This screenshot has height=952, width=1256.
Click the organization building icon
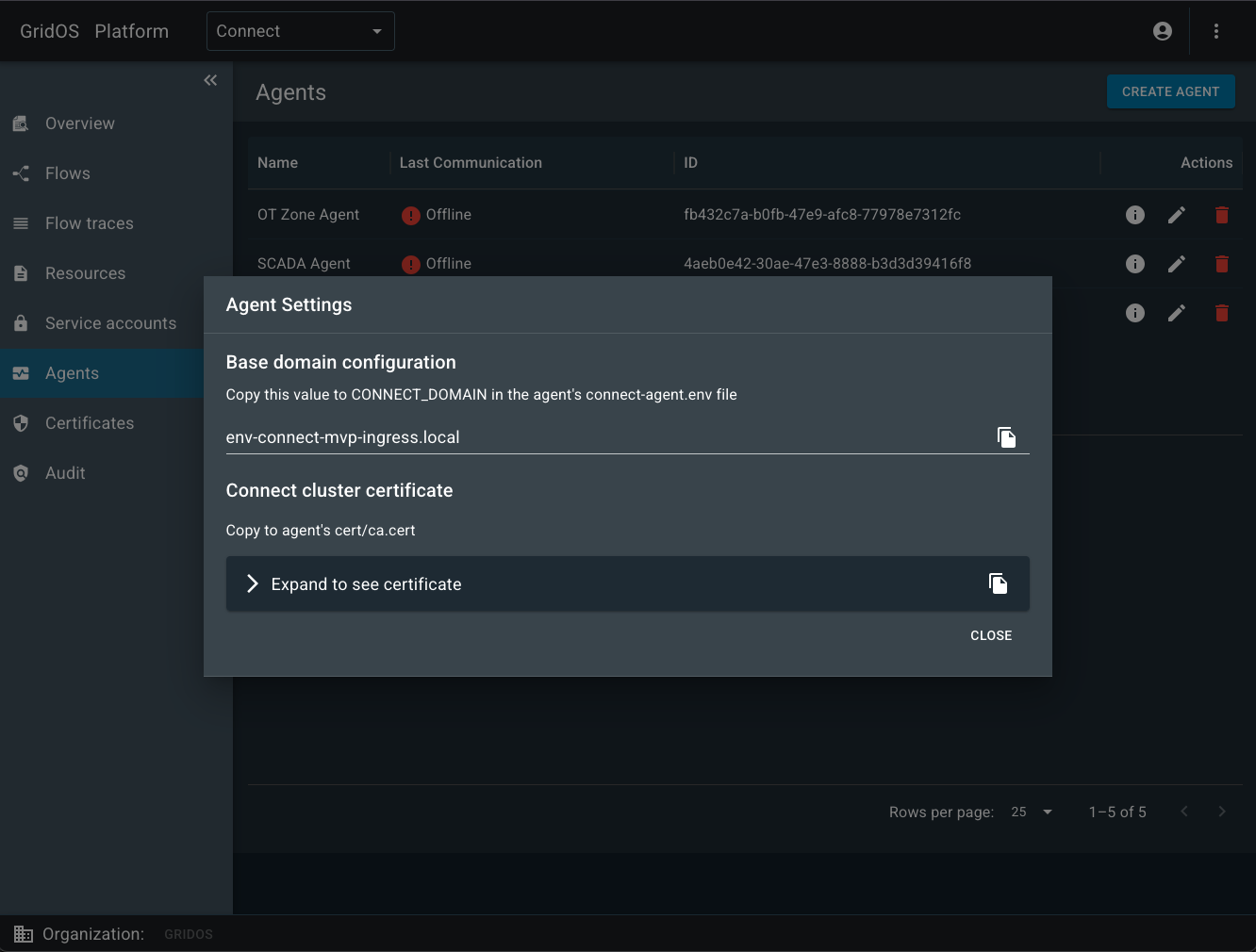tap(24, 934)
